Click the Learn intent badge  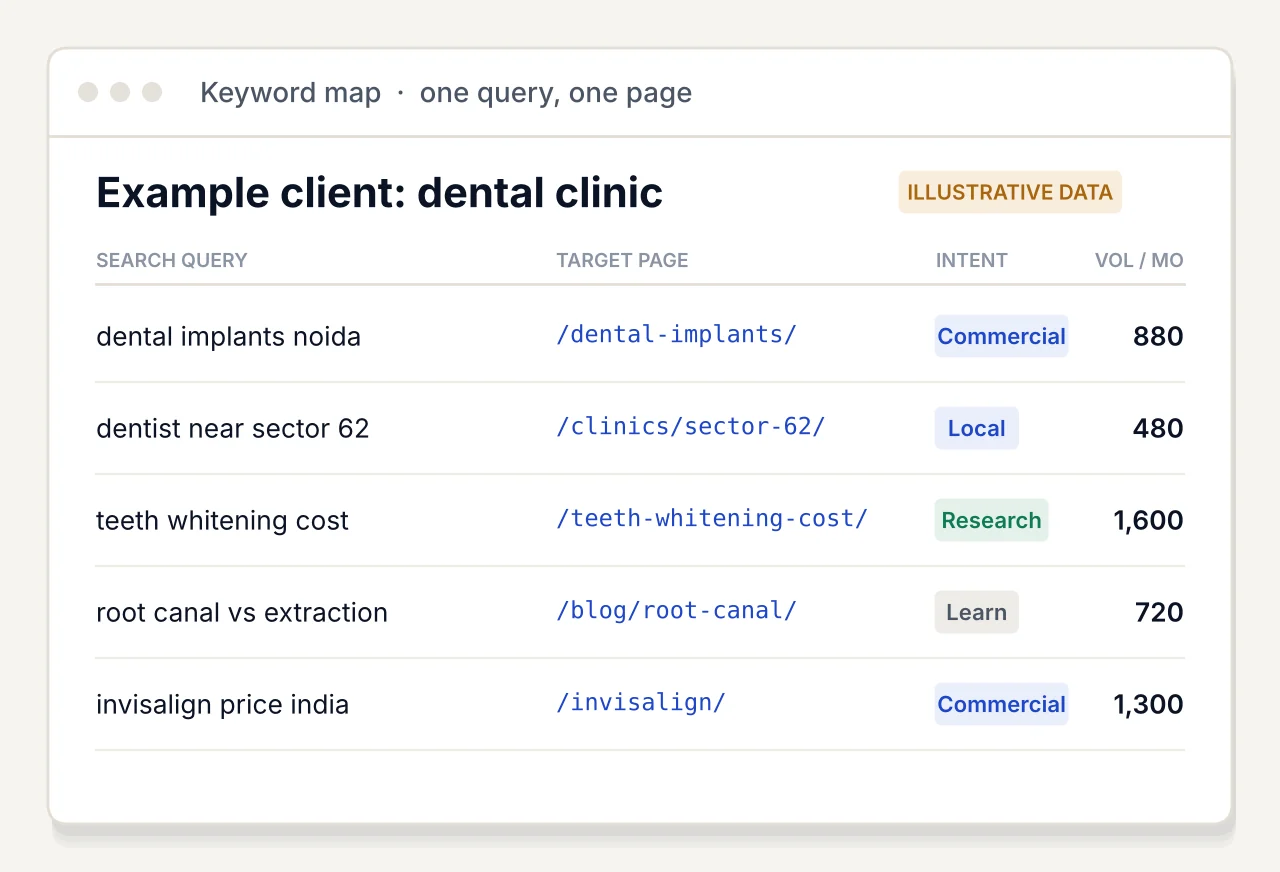tap(976, 612)
